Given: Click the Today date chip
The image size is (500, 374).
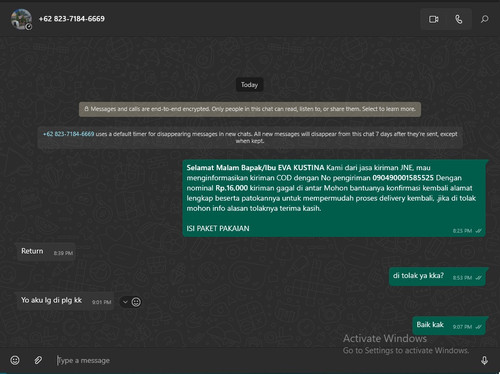Looking at the screenshot, I should pyautogui.click(x=250, y=85).
